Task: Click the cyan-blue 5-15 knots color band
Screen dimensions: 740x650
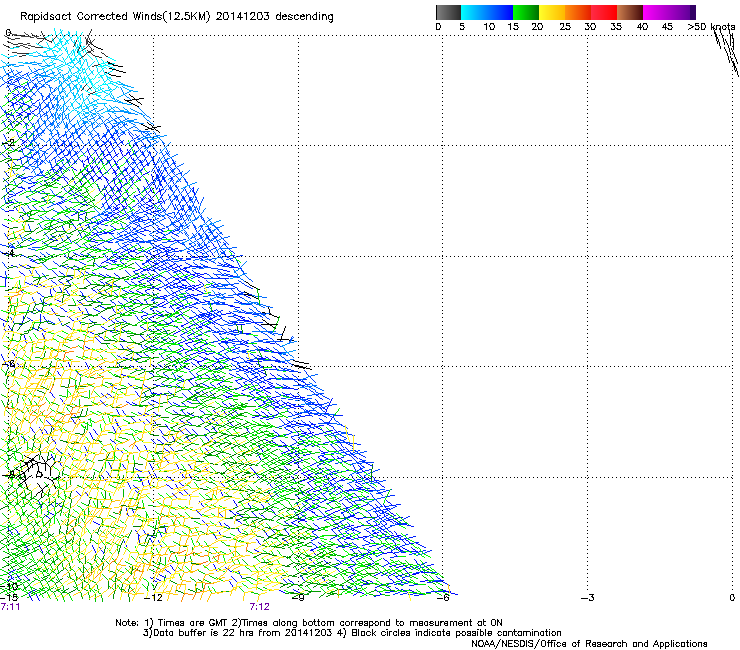Action: pos(487,12)
